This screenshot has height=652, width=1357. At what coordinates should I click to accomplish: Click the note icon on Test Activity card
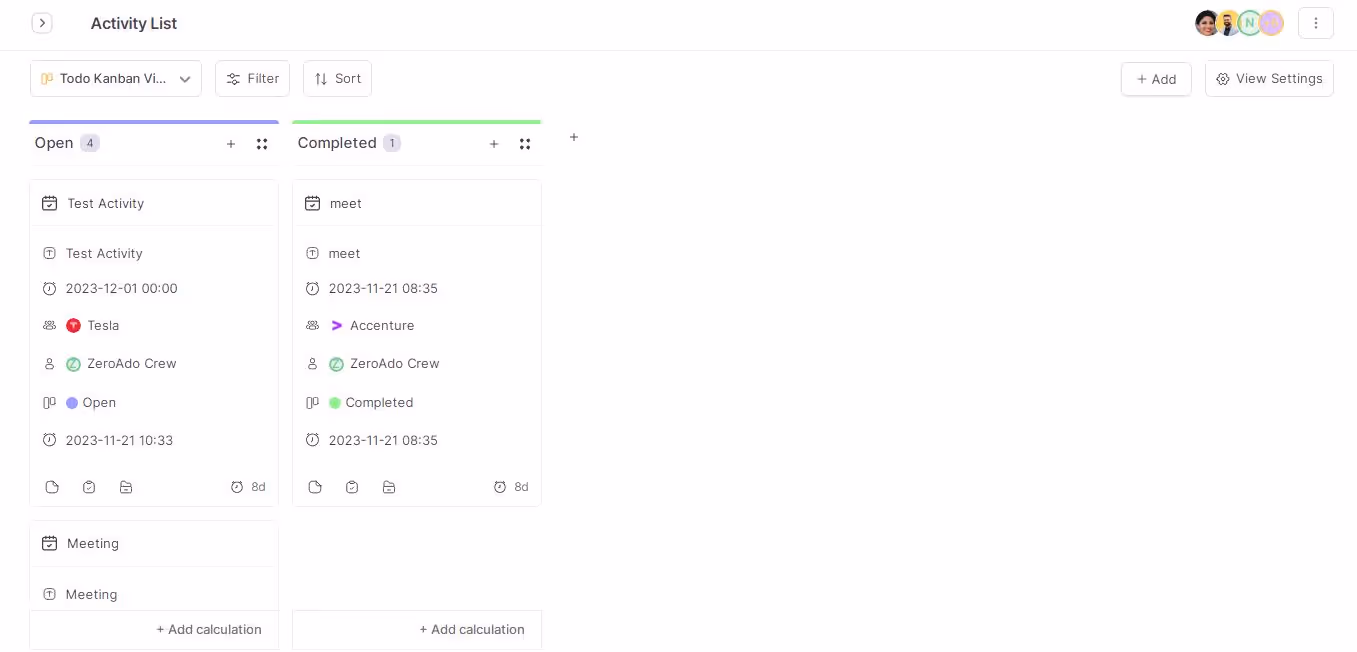(52, 487)
